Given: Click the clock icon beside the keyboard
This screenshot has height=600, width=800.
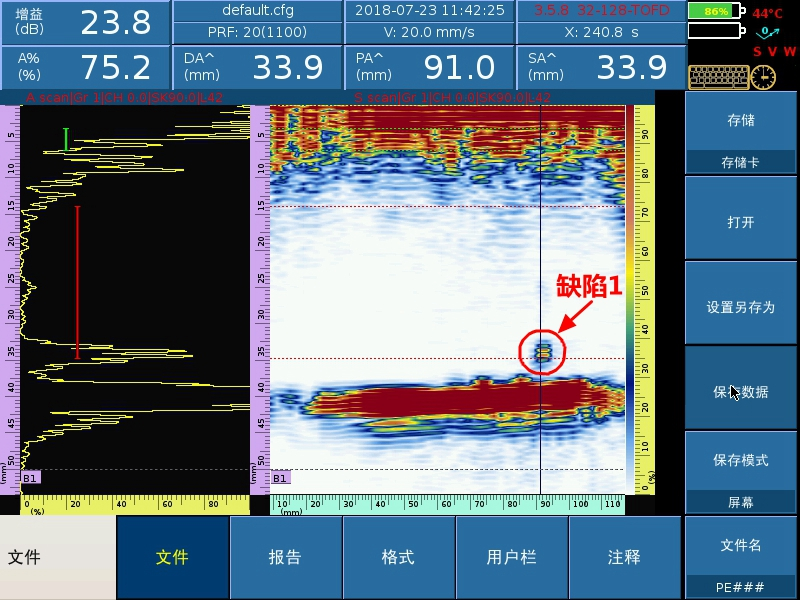Looking at the screenshot, I should (764, 76).
